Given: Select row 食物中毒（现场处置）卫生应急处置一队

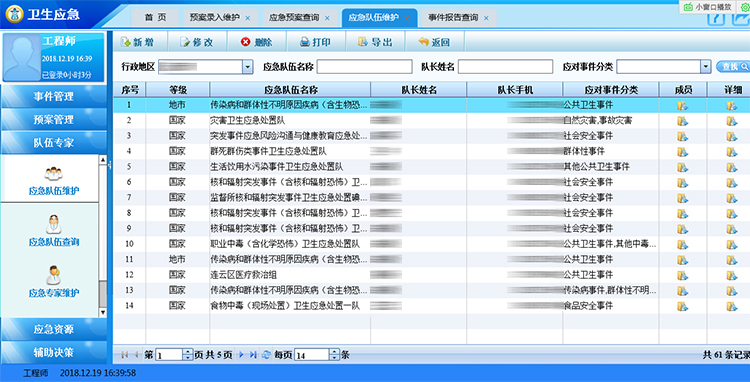Looking at the screenshot, I should (431, 306).
